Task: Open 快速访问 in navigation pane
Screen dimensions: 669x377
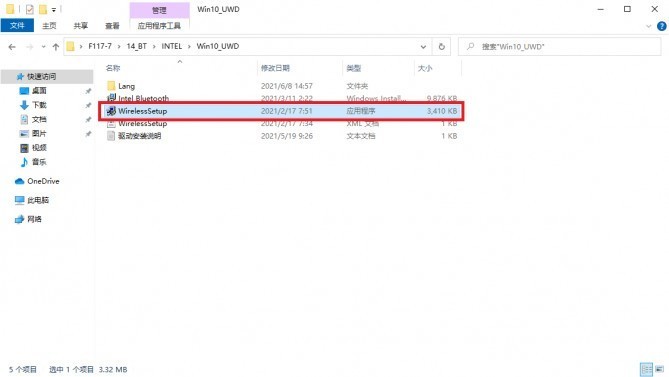Action: pos(41,76)
